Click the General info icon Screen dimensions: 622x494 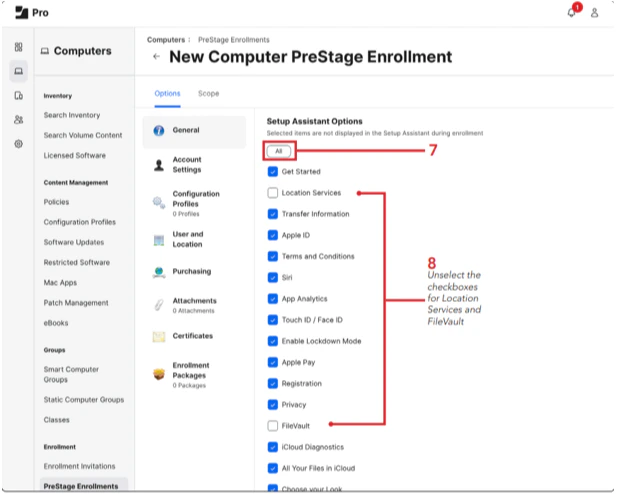[x=159, y=131]
